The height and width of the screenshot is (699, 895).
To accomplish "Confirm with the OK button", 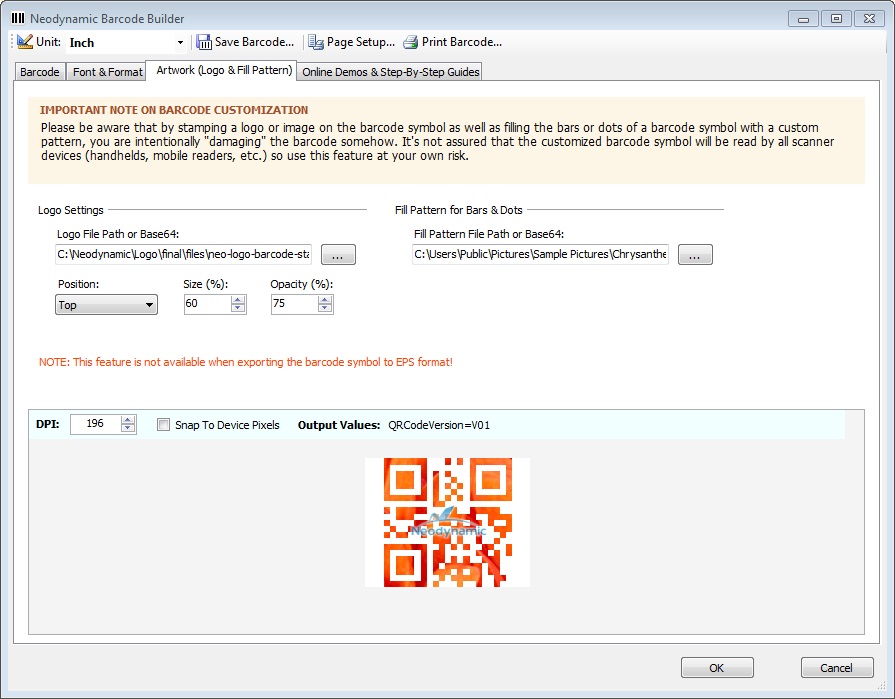I will tap(717, 668).
